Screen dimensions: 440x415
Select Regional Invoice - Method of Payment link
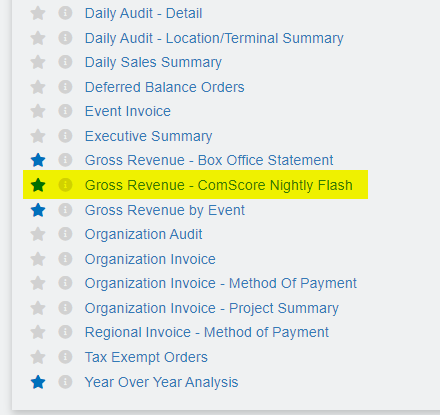point(207,332)
